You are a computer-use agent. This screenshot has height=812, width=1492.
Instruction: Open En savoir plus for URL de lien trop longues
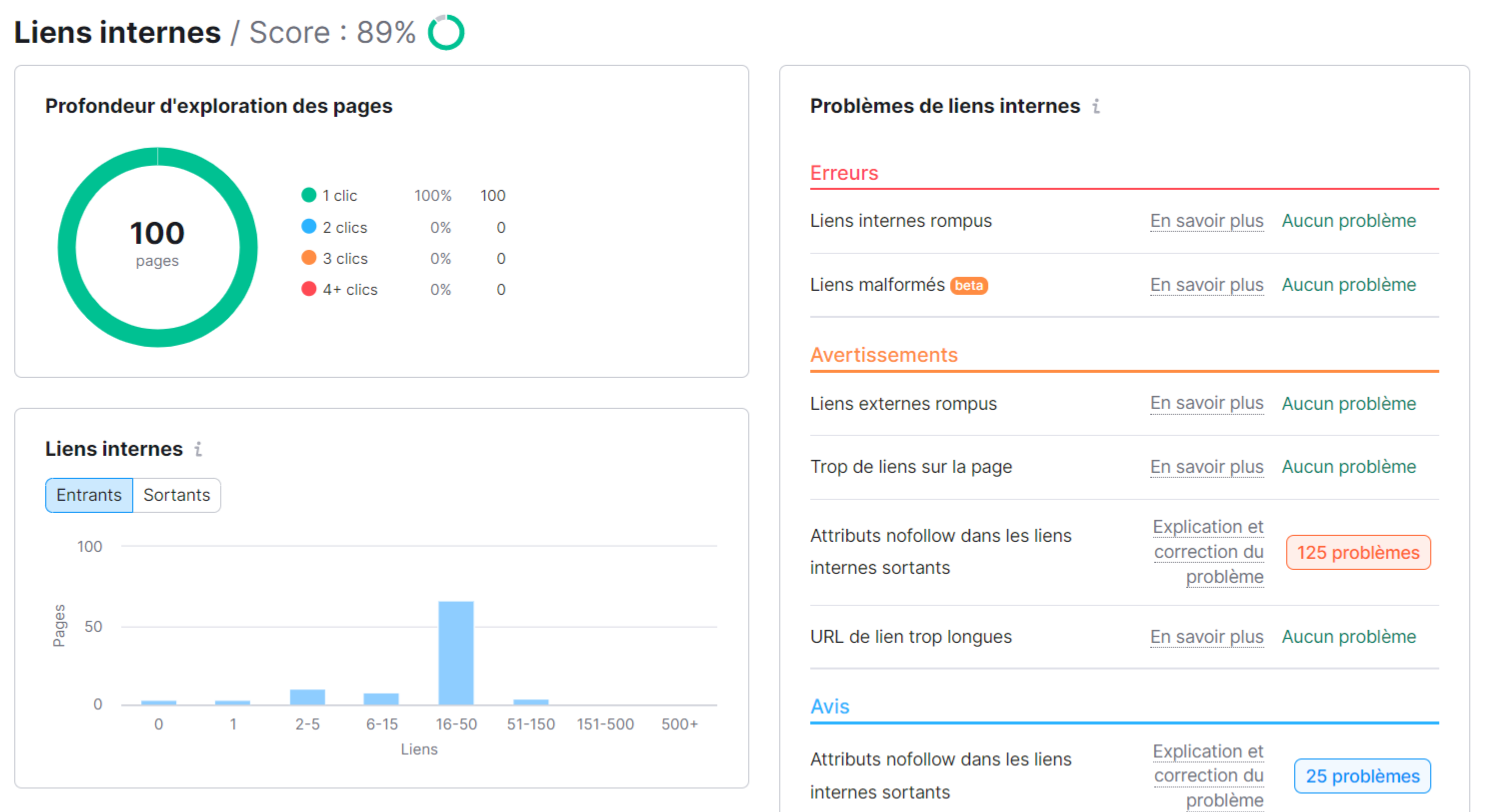(1207, 637)
